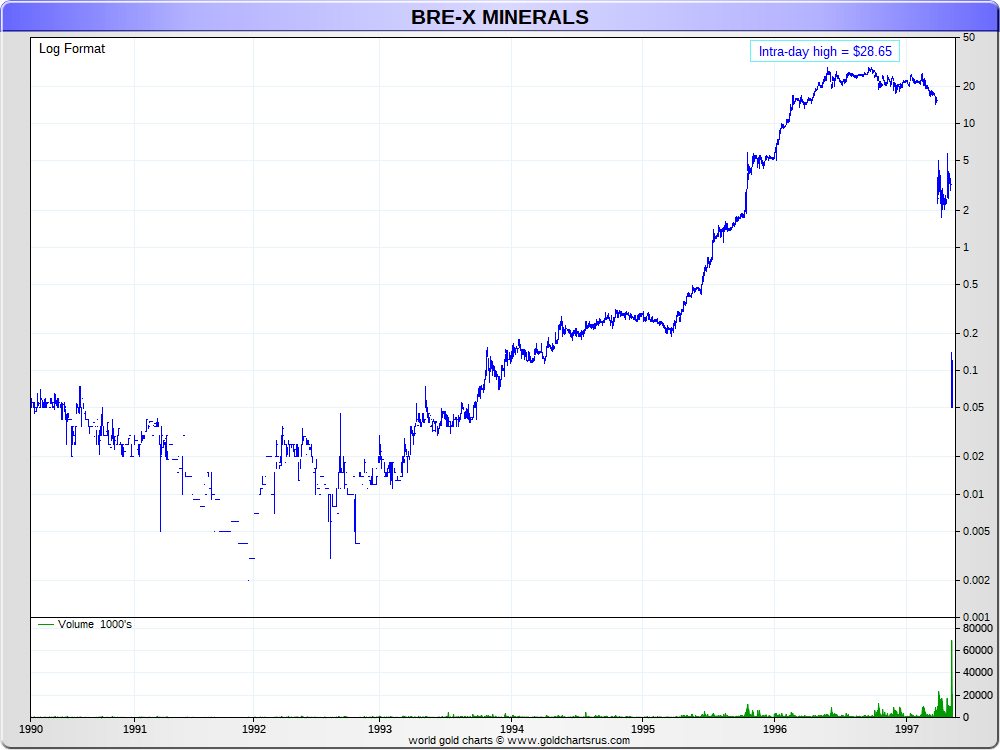Click the x-axis label 1993

[379, 728]
